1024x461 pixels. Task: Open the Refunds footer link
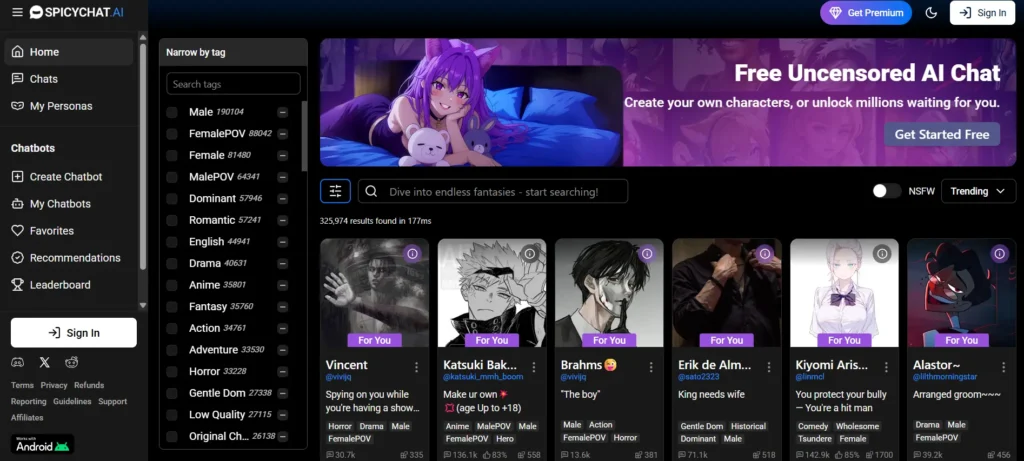89,385
